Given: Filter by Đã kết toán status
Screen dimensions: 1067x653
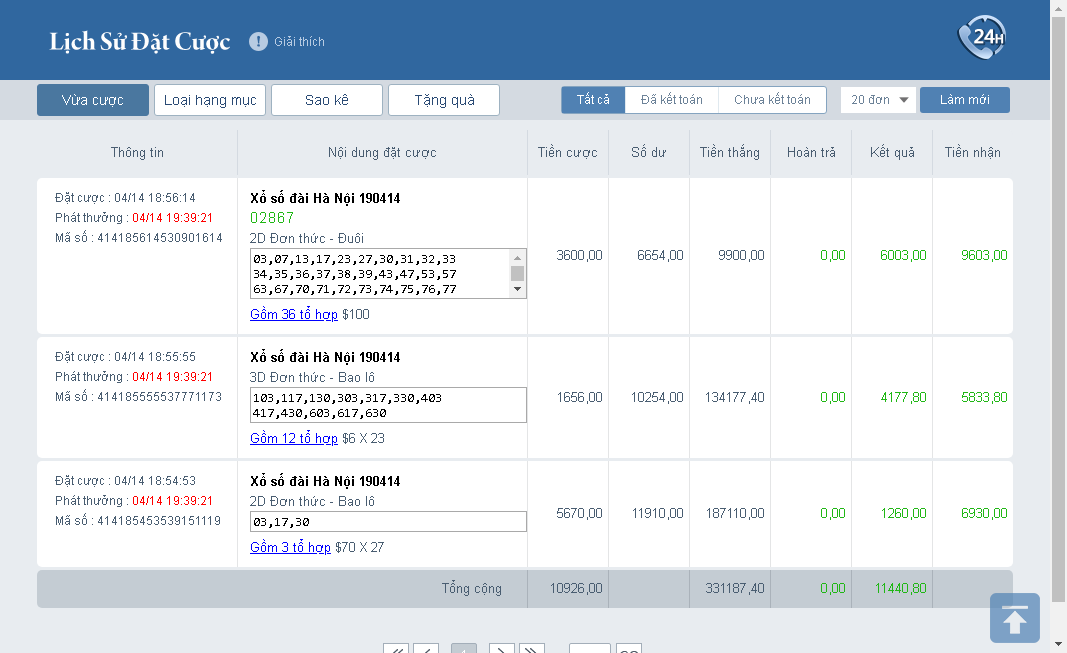Looking at the screenshot, I should (671, 100).
